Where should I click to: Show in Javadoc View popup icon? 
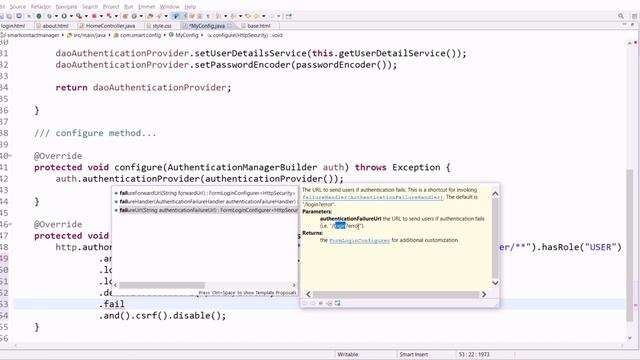[x=321, y=303]
